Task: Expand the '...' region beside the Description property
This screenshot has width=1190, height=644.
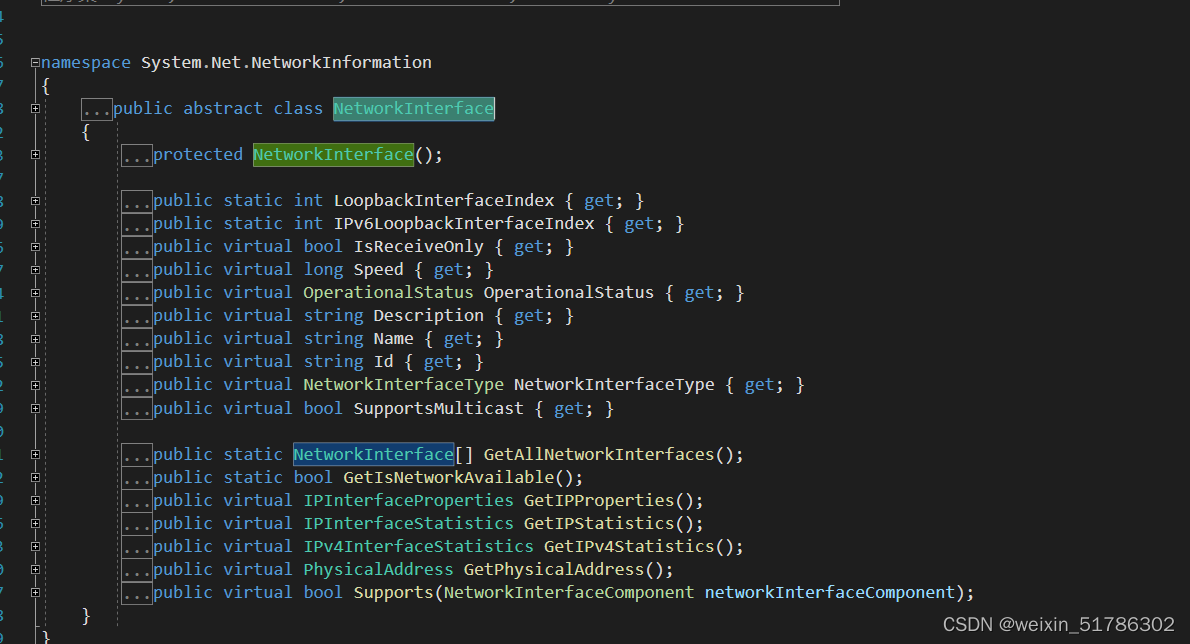Action: click(137, 315)
